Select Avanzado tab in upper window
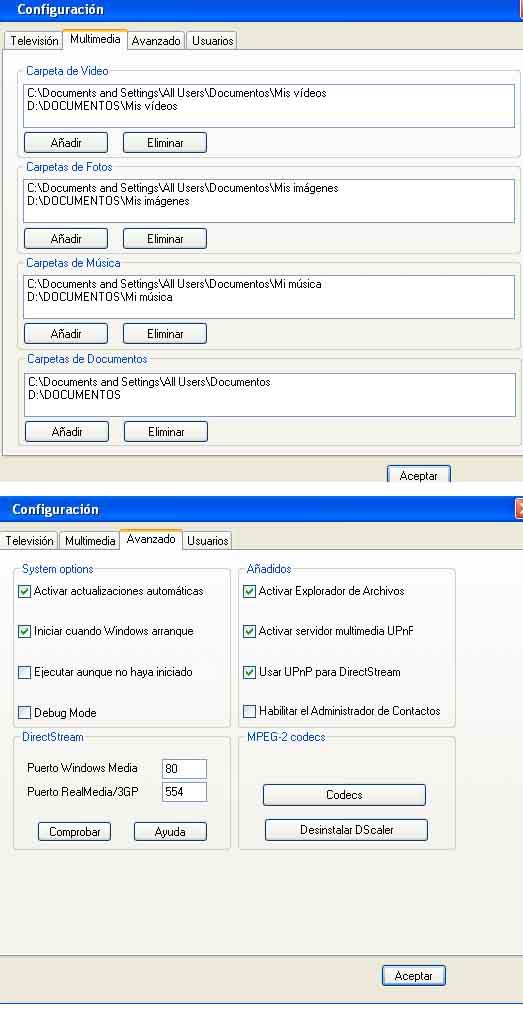This screenshot has width=523, height=1014. 156,40
